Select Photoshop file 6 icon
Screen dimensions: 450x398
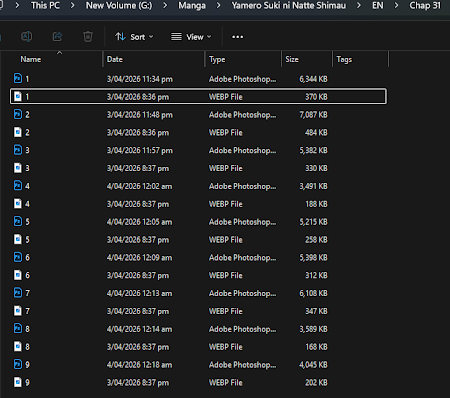click(18, 257)
